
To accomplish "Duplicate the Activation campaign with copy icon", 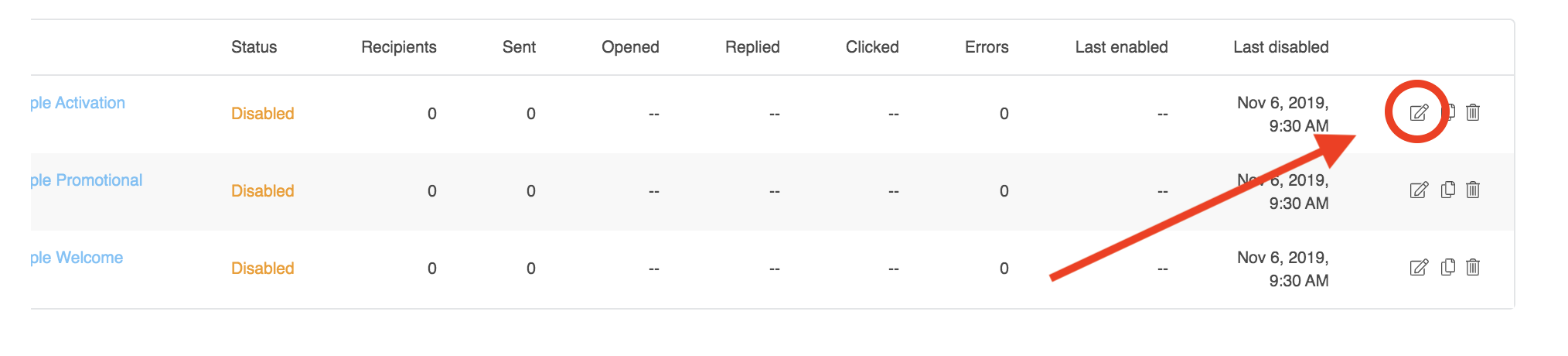I will [x=1450, y=112].
